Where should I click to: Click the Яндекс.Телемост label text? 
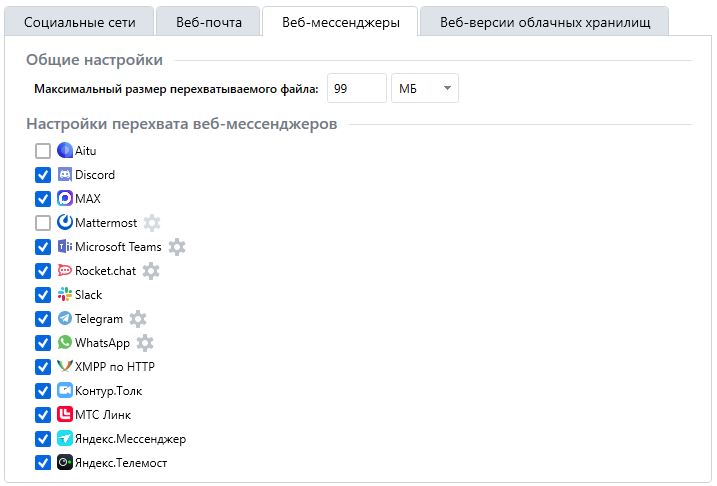tap(121, 463)
